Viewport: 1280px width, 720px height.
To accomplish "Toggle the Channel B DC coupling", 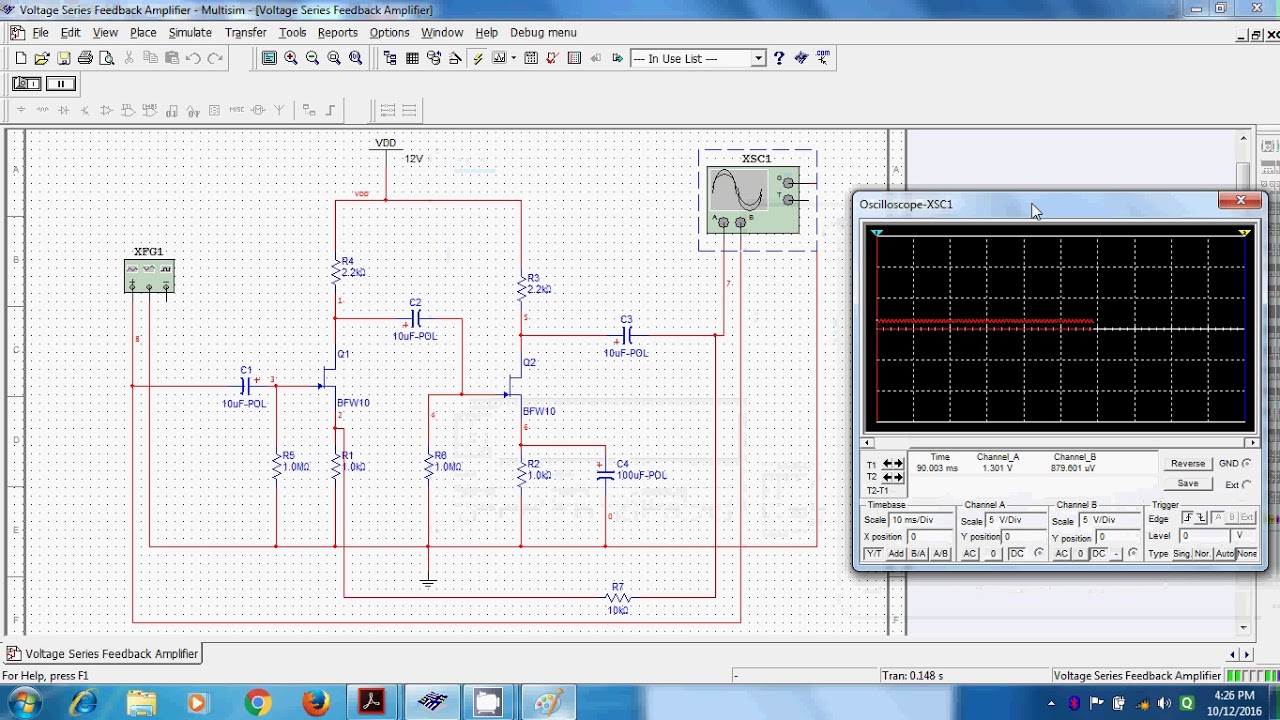I will coord(1100,554).
